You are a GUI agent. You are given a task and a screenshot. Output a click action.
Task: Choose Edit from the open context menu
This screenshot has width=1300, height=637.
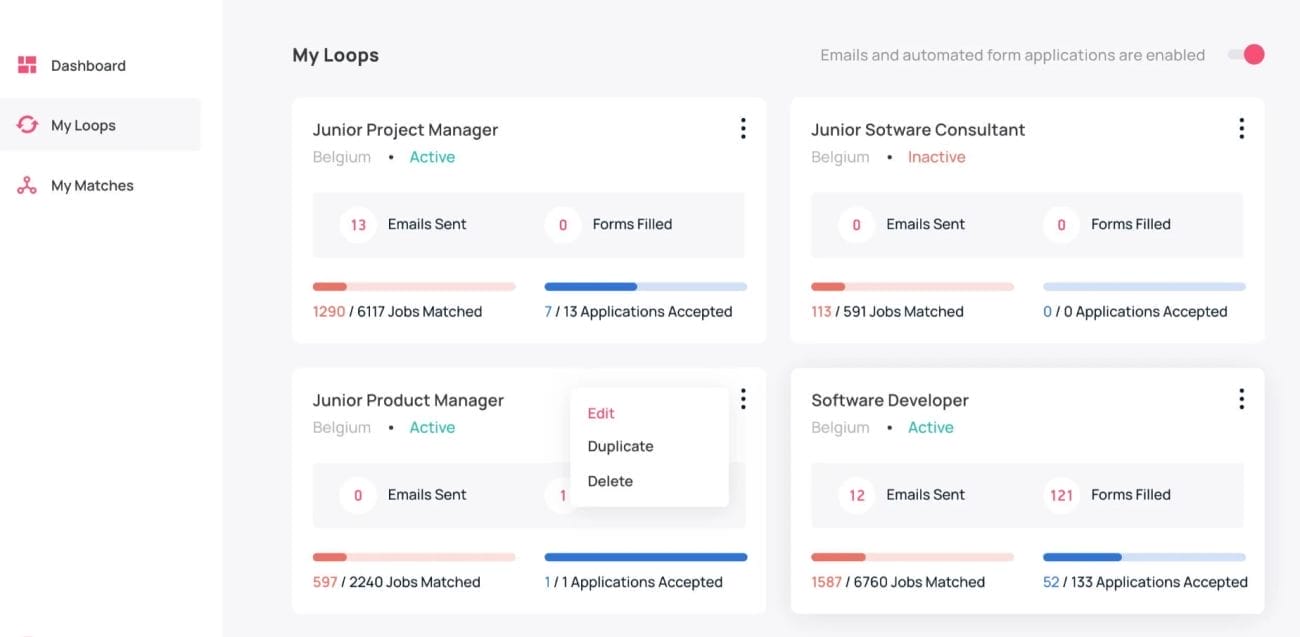[x=600, y=413]
